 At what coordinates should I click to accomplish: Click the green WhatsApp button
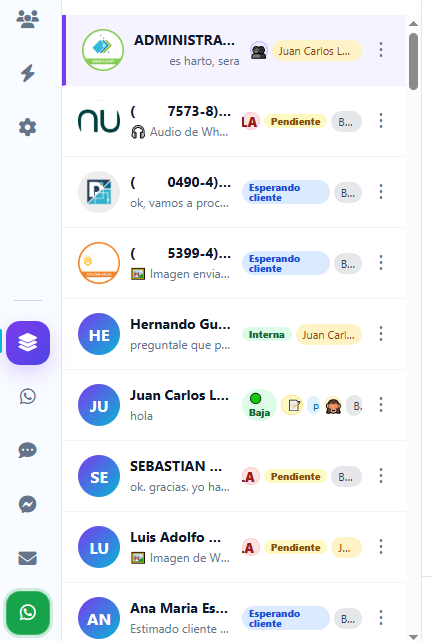point(28,612)
